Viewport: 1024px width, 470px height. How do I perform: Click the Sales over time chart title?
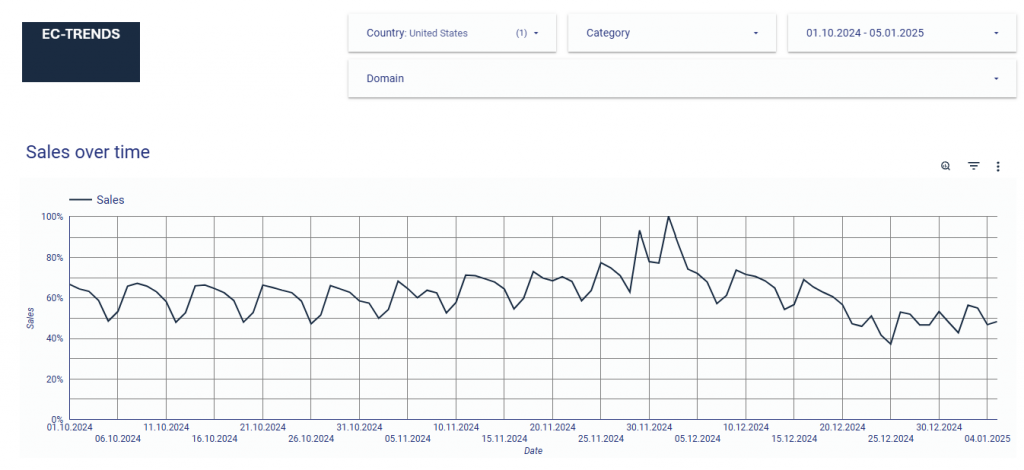[88, 152]
